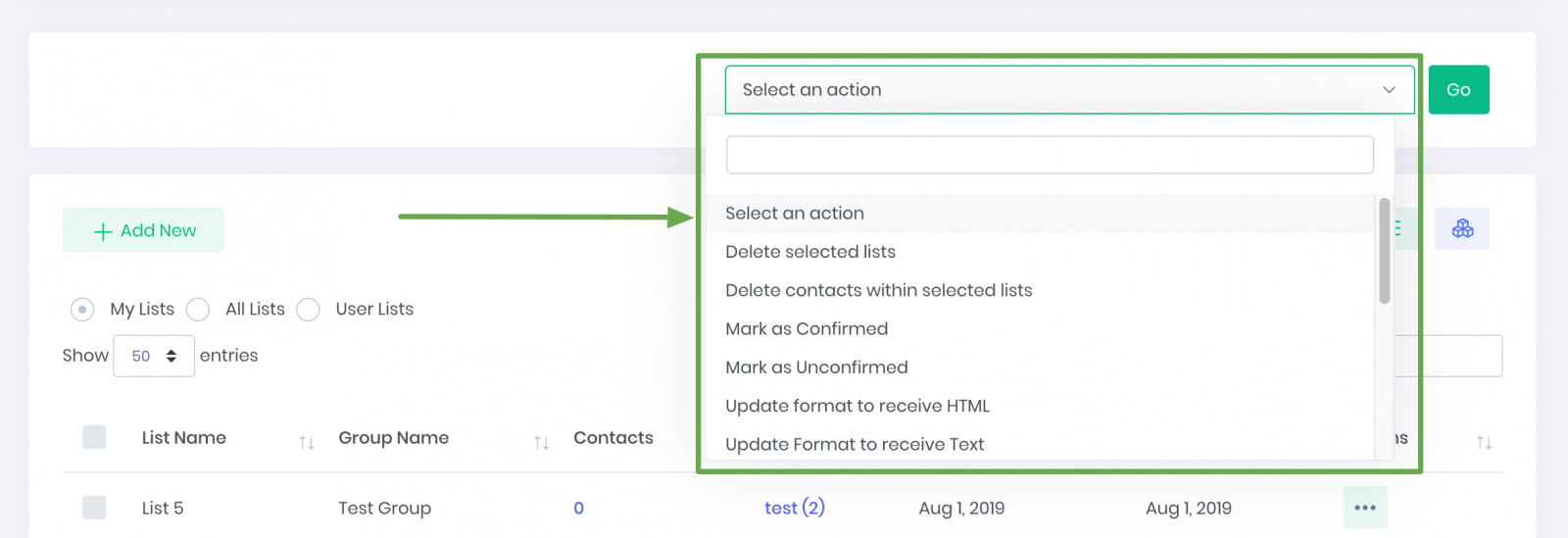Sort by List Name column arrows
Viewport: 1568px width, 538px height.
(x=307, y=443)
